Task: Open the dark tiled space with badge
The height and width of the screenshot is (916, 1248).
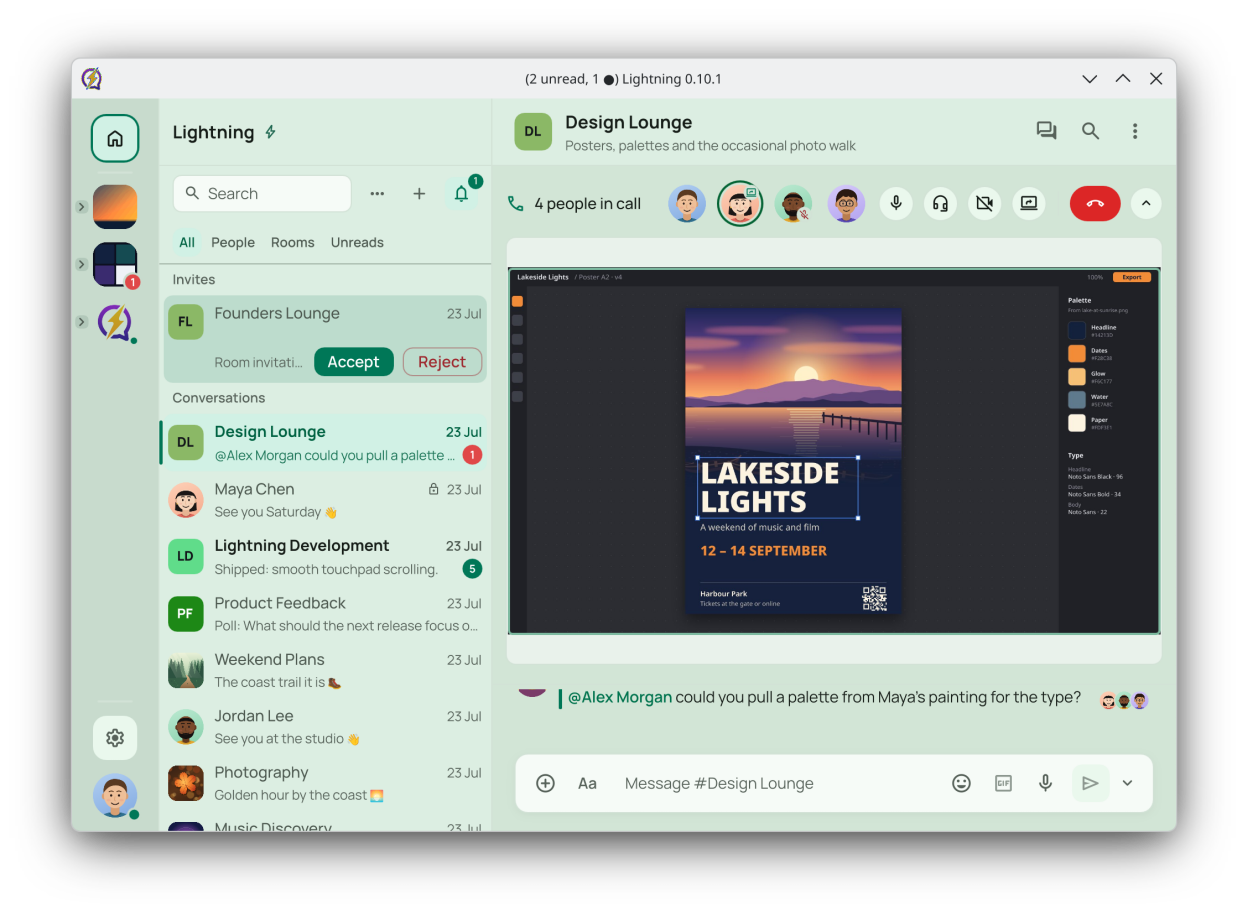Action: click(115, 265)
